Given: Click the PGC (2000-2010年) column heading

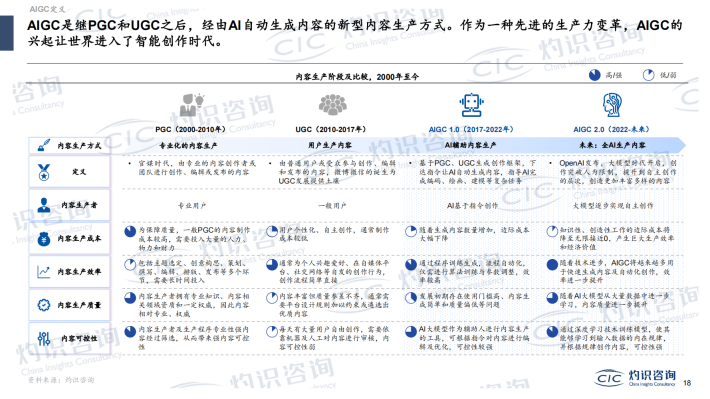Looking at the screenshot, I should pos(190,130).
